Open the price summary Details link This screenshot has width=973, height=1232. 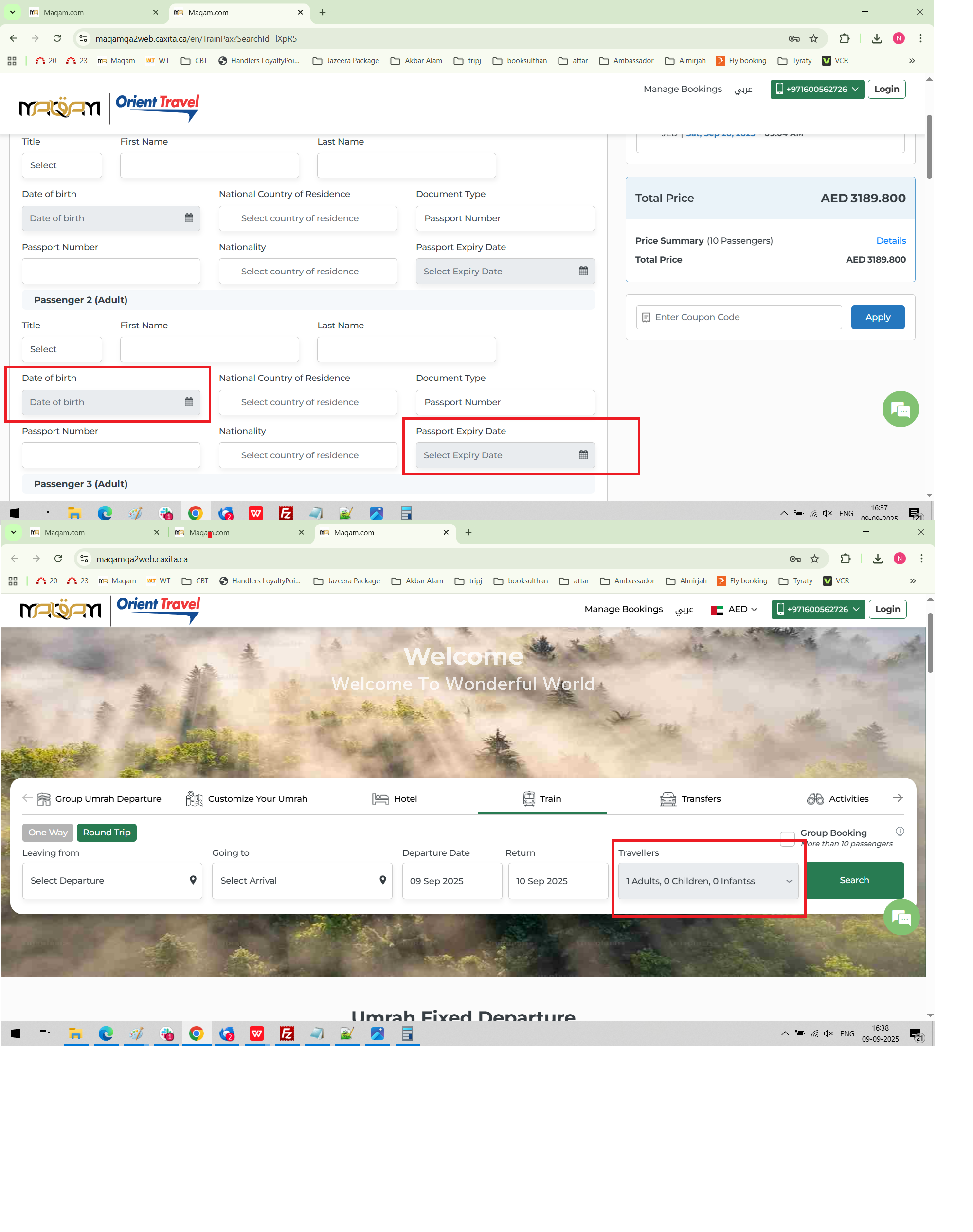click(890, 240)
